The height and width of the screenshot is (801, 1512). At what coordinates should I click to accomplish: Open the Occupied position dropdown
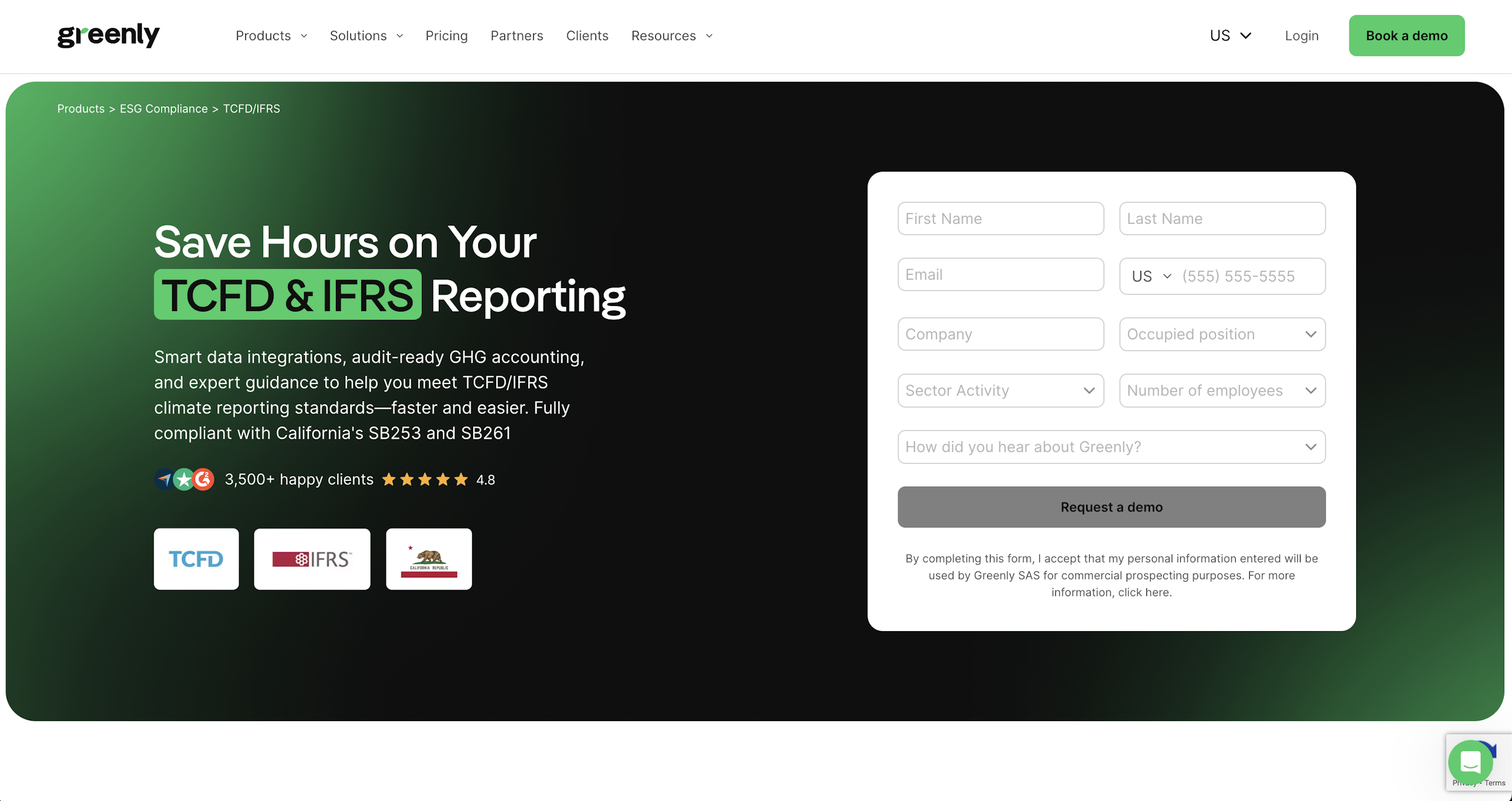coord(1222,334)
